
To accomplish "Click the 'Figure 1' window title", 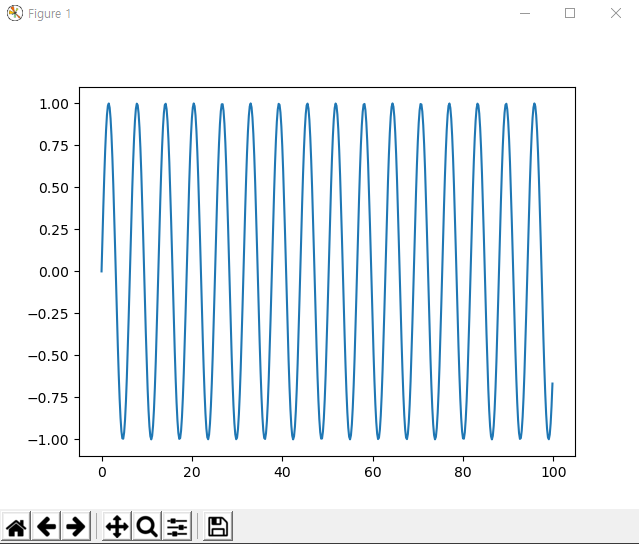I will [49, 14].
